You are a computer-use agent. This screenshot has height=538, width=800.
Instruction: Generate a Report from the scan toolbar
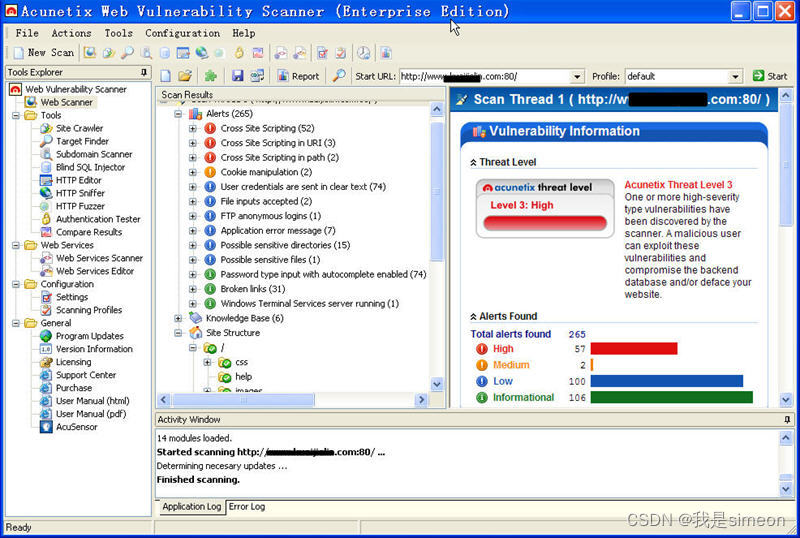click(298, 76)
